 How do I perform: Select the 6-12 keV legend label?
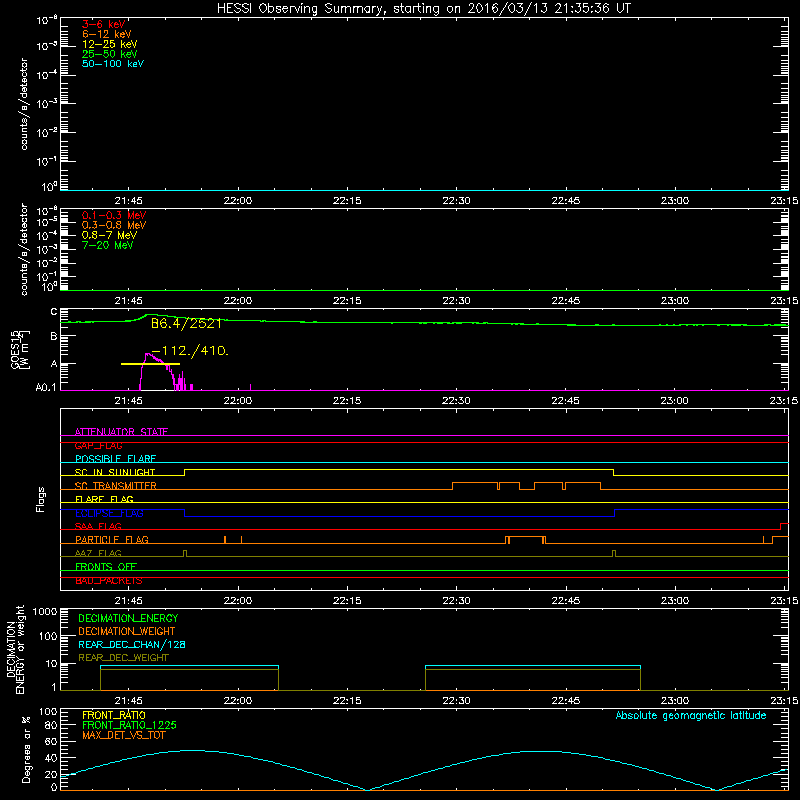[x=106, y=34]
